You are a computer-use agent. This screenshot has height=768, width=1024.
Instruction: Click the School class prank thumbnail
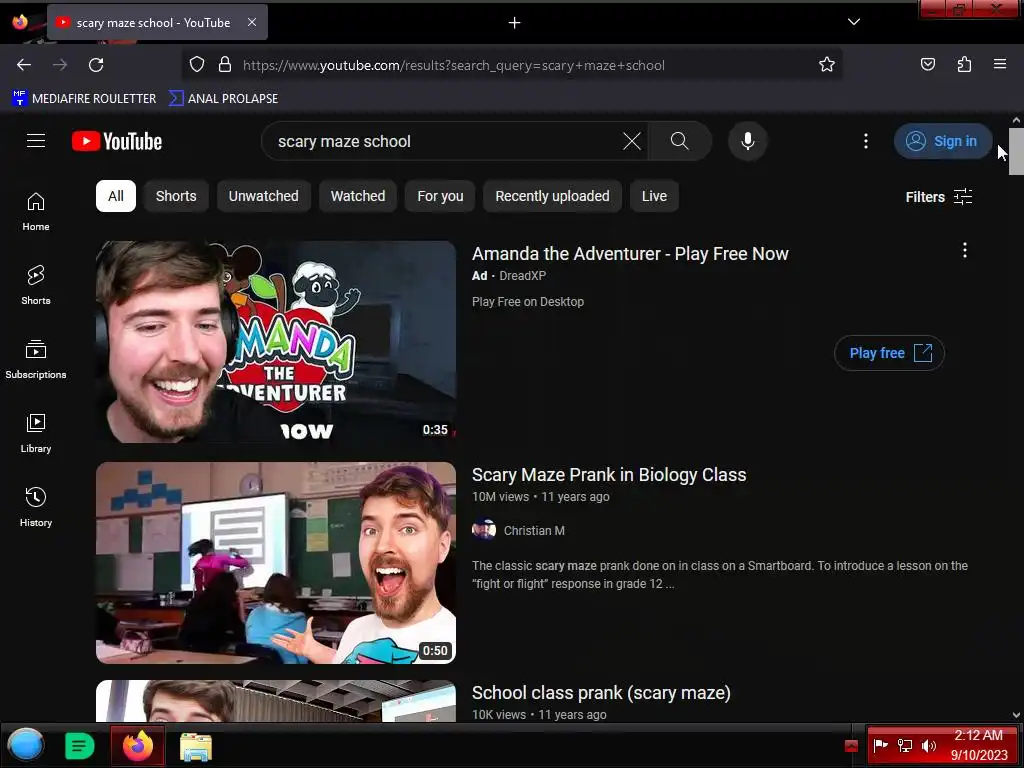(276, 701)
